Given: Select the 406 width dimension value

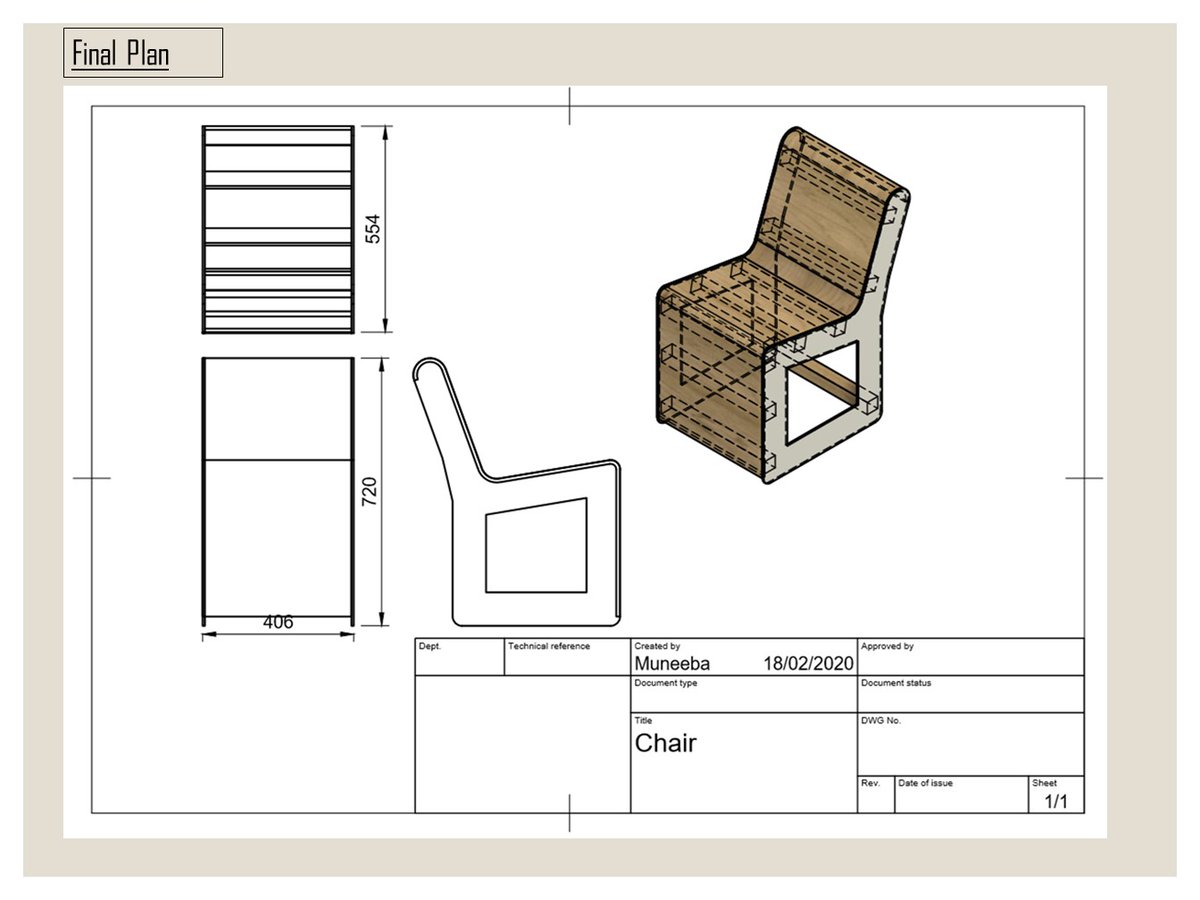Looking at the screenshot, I should coord(278,622).
